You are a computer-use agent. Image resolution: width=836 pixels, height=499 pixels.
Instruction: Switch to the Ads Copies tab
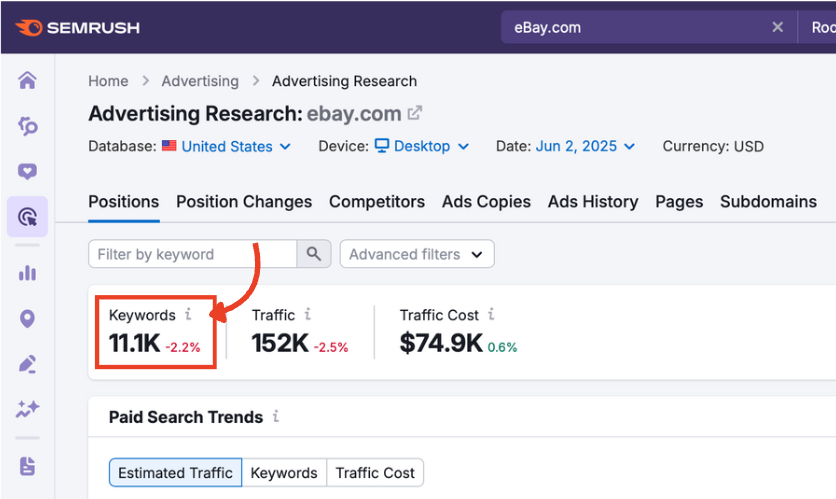pyautogui.click(x=486, y=202)
